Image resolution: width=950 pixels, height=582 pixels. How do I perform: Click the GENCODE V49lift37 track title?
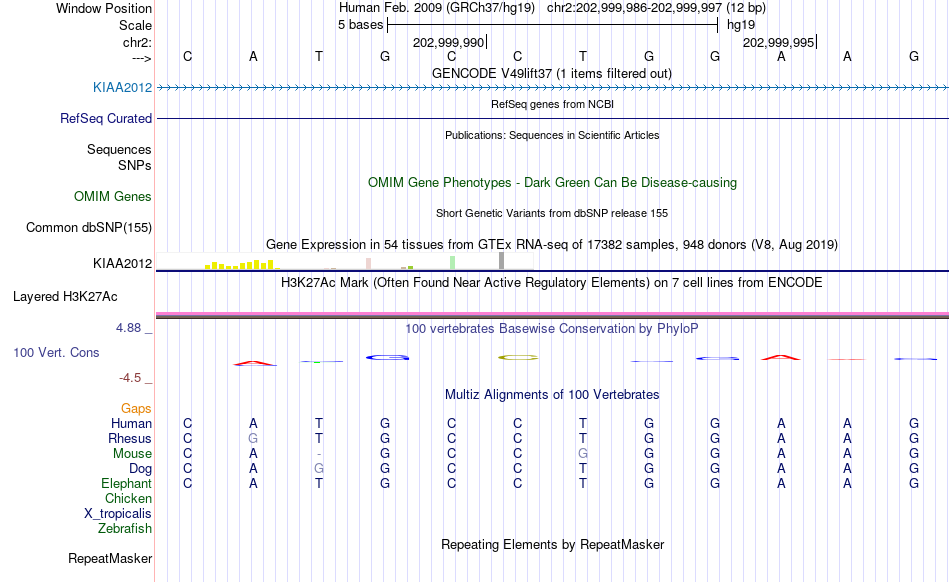[552, 73]
